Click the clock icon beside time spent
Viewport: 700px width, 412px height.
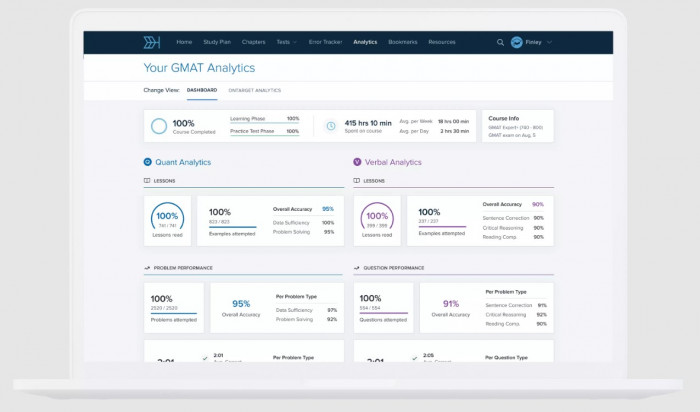point(331,126)
